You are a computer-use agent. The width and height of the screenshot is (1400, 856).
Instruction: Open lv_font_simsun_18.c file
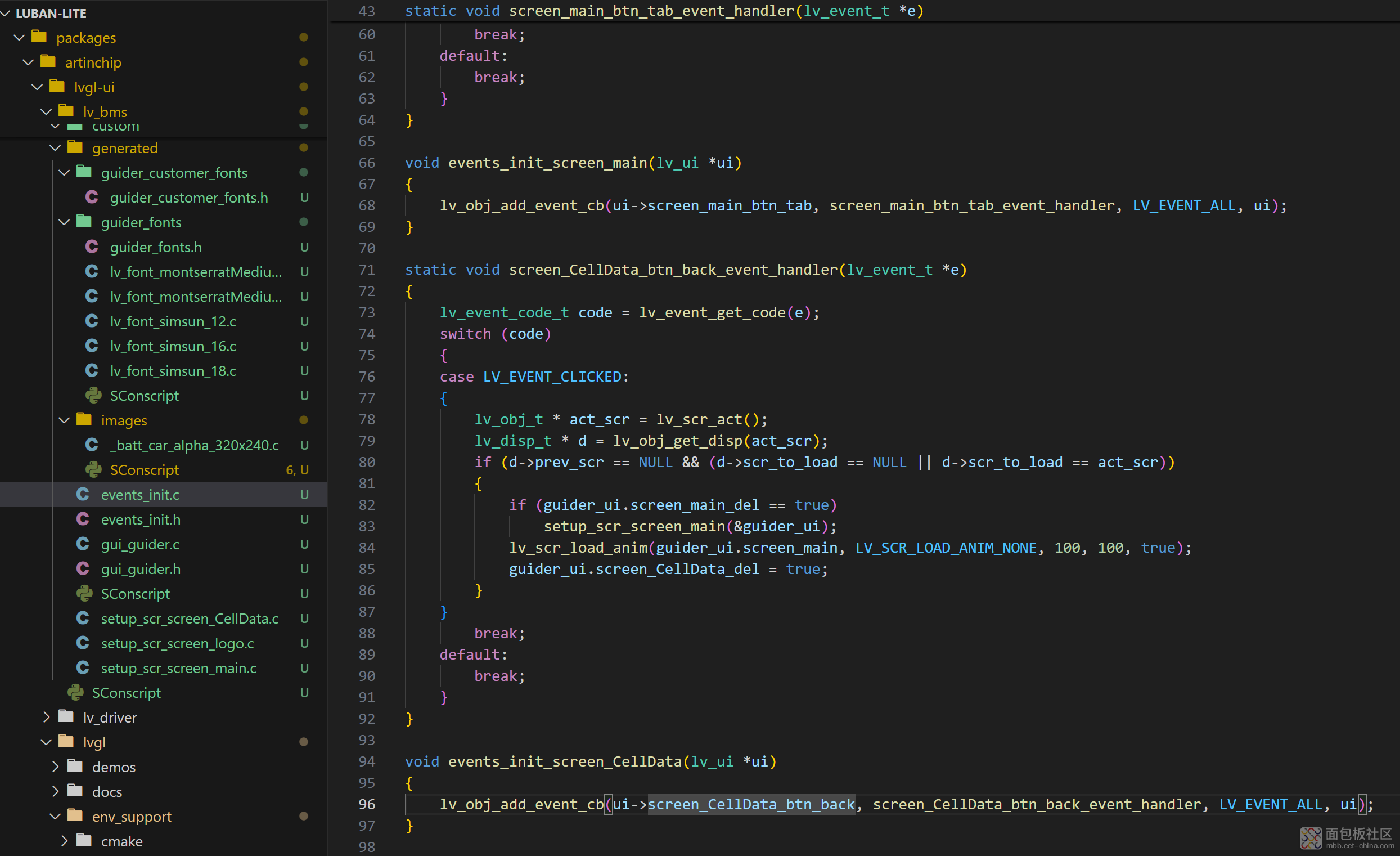[x=173, y=371]
